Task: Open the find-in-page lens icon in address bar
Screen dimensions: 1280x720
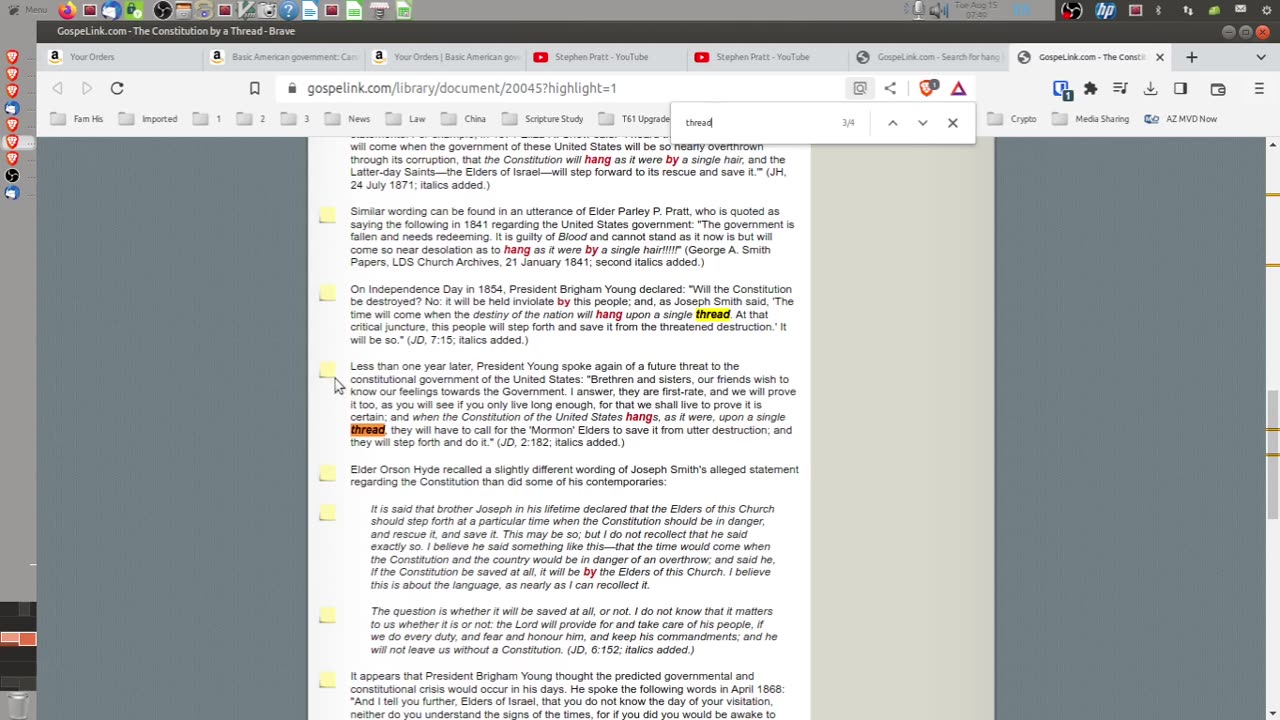Action: [860, 88]
